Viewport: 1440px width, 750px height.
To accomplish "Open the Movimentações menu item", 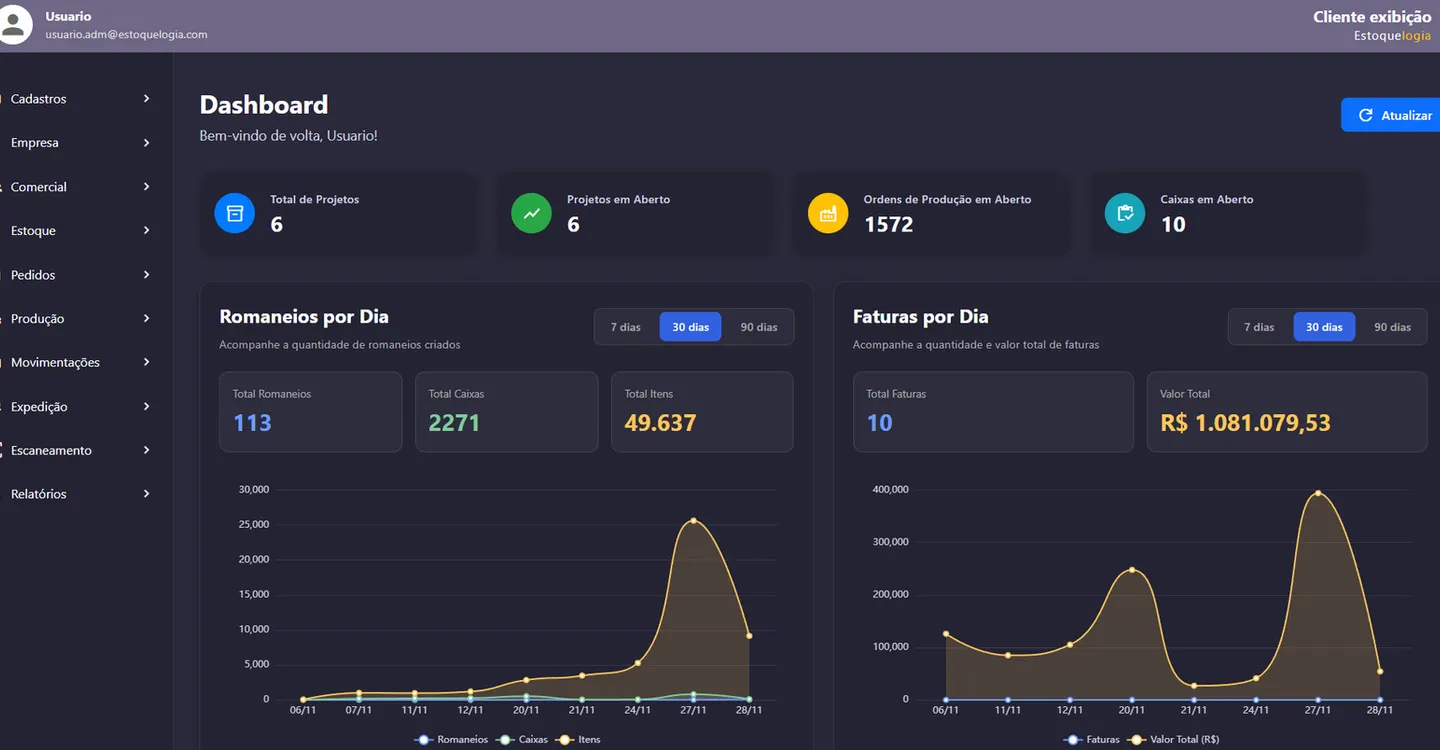I will 80,363.
